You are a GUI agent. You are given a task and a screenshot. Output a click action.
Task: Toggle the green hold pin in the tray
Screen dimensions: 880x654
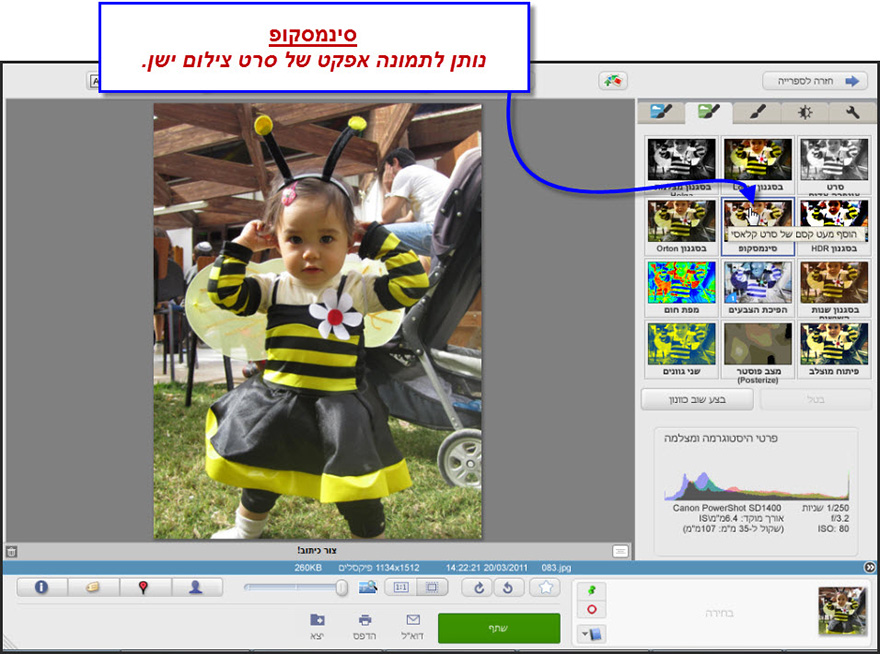click(x=593, y=588)
